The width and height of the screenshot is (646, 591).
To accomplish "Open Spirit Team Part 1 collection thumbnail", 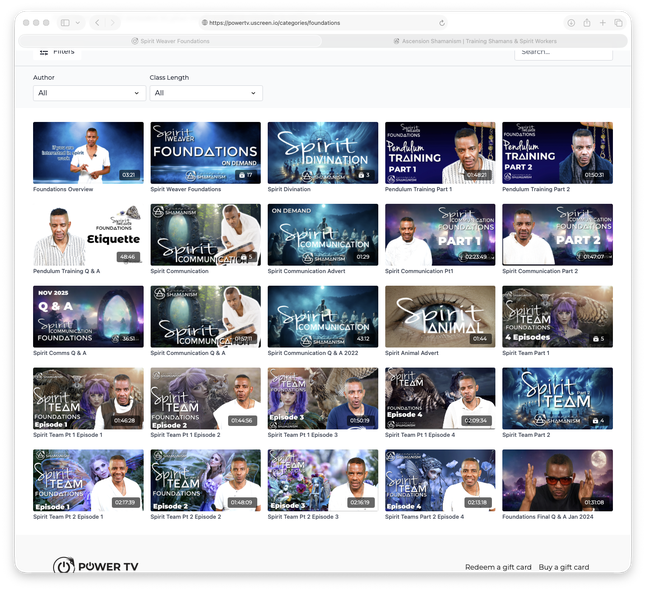I will pos(557,317).
